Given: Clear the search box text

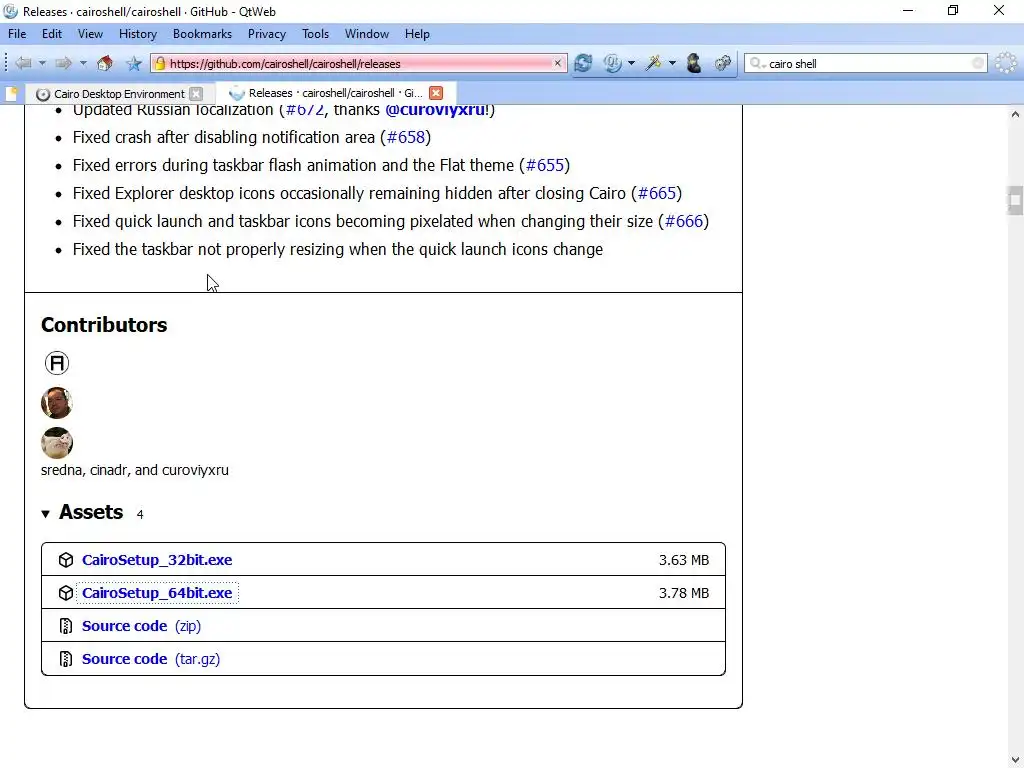Looking at the screenshot, I should 978,63.
